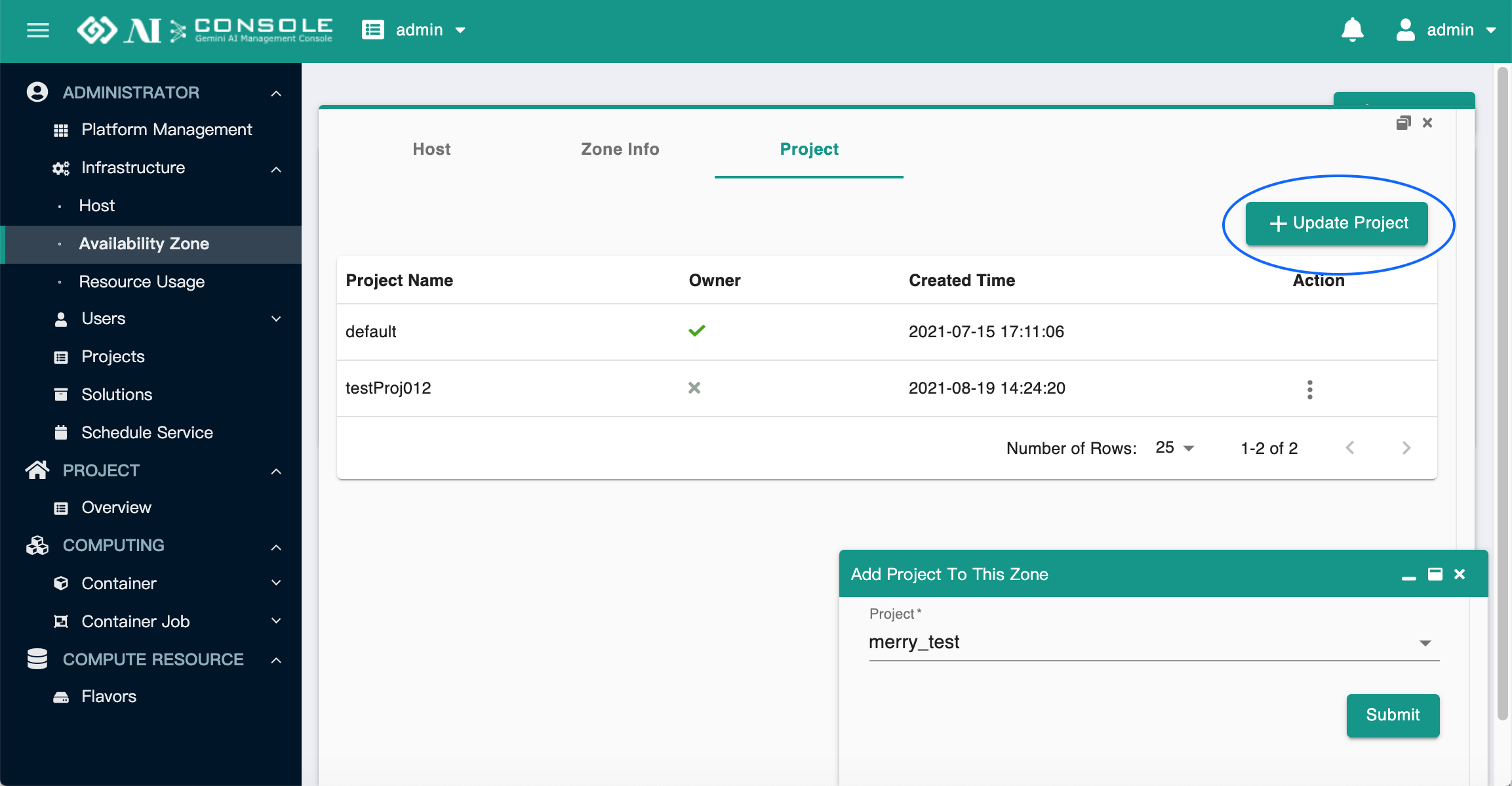Collapse the ADMINISTRATOR section
The width and height of the screenshot is (1512, 786).
tap(276, 93)
